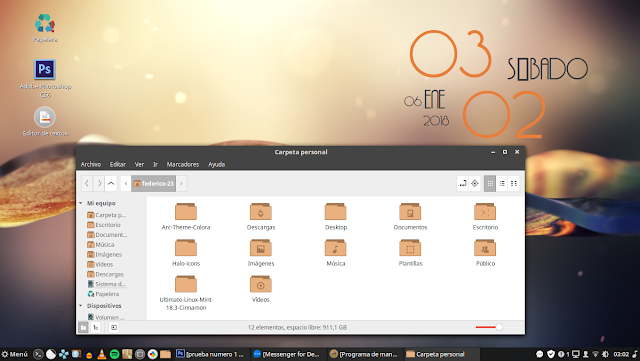Switch to list view
The image size is (640, 361).
tap(502, 184)
